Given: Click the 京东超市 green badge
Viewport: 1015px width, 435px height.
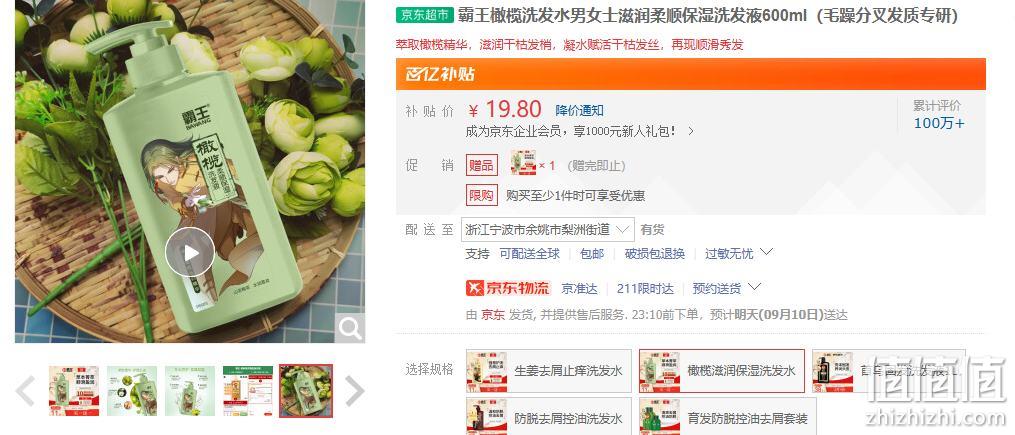Looking at the screenshot, I should pos(425,16).
